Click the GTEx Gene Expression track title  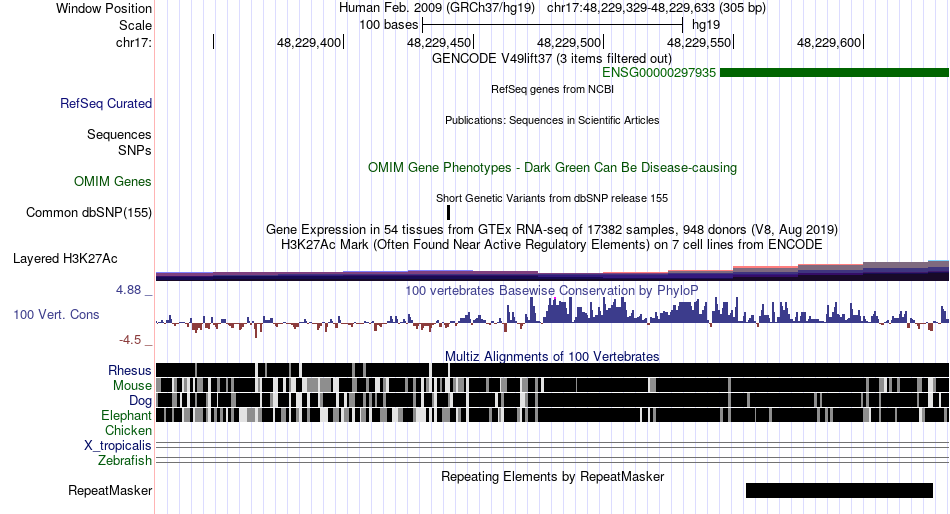(x=552, y=230)
